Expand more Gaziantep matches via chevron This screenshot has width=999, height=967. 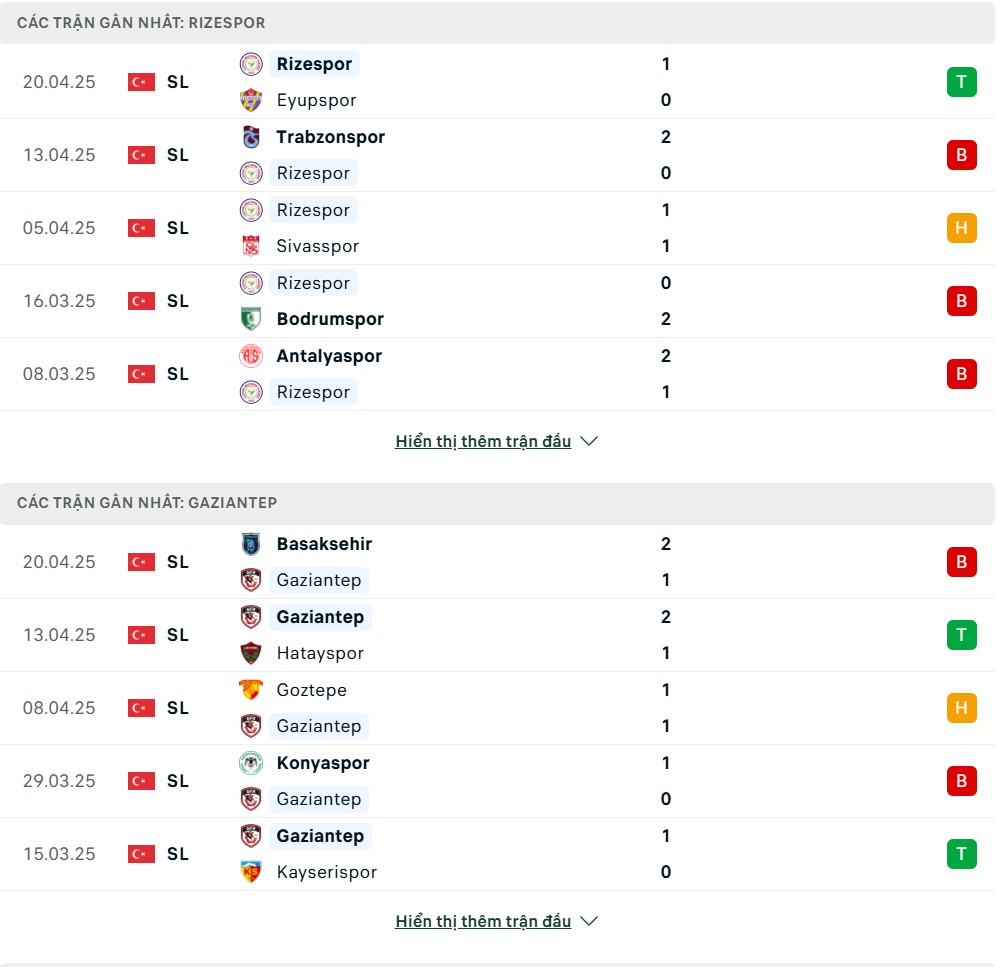pos(589,921)
